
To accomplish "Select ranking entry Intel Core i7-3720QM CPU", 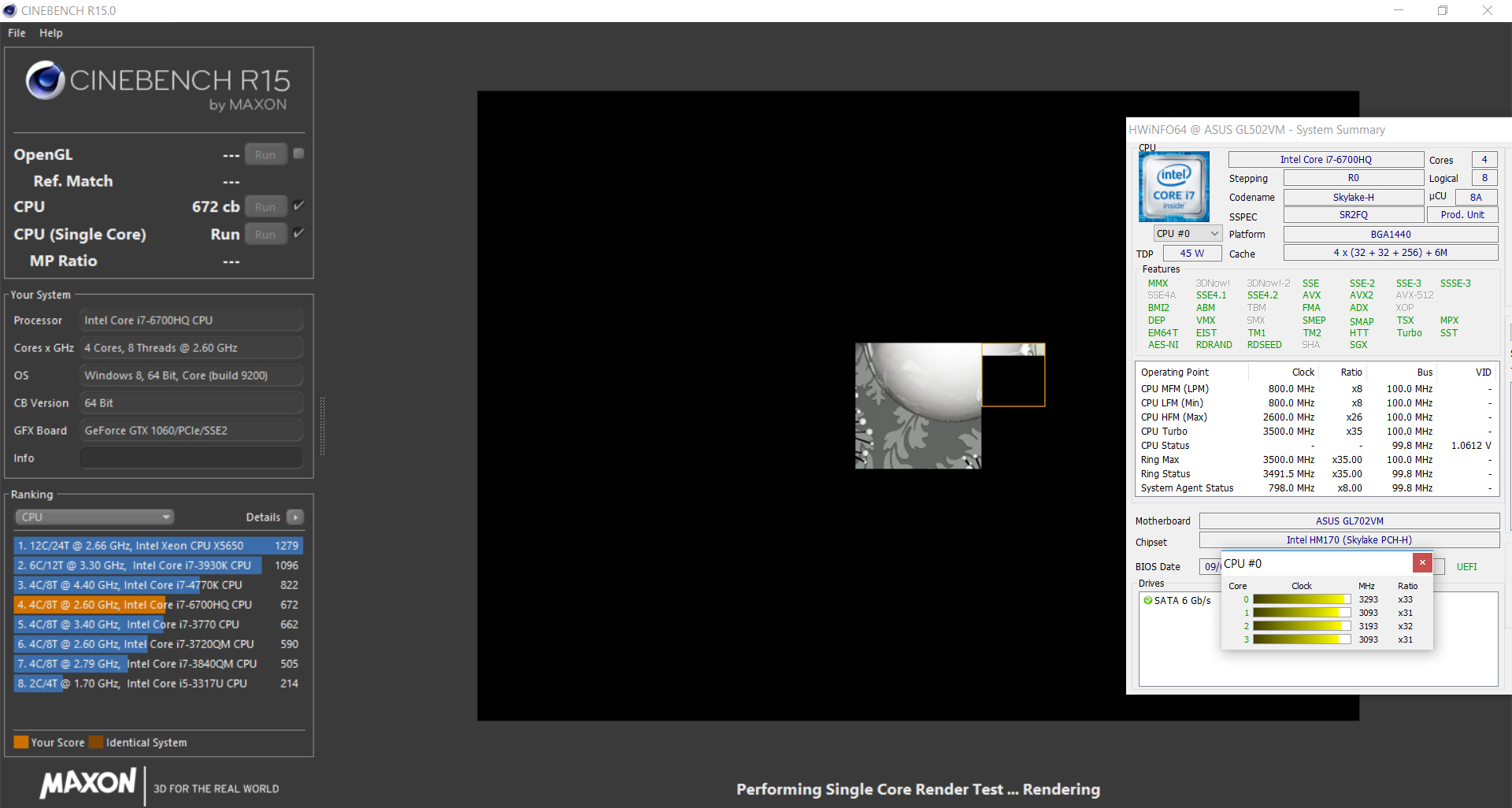I will [158, 644].
